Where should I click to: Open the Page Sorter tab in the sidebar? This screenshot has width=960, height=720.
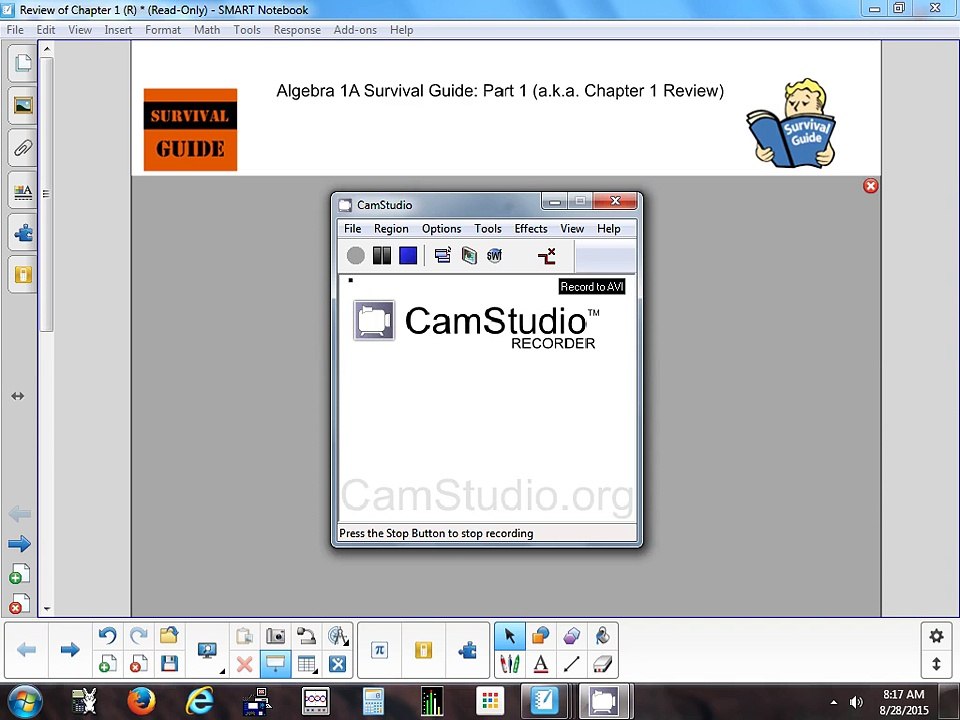pyautogui.click(x=23, y=63)
